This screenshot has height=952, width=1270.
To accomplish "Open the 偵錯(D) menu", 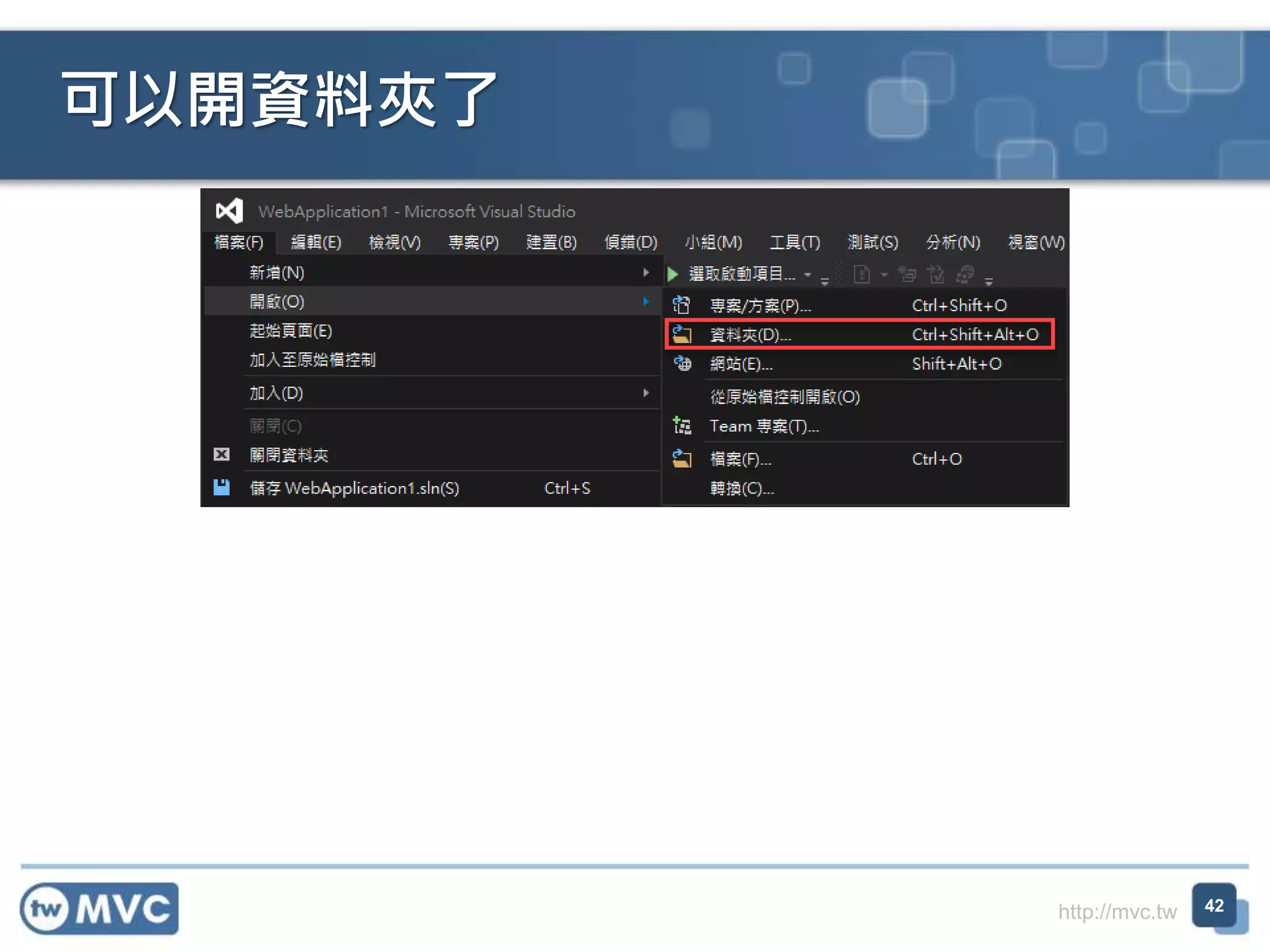I will click(631, 242).
